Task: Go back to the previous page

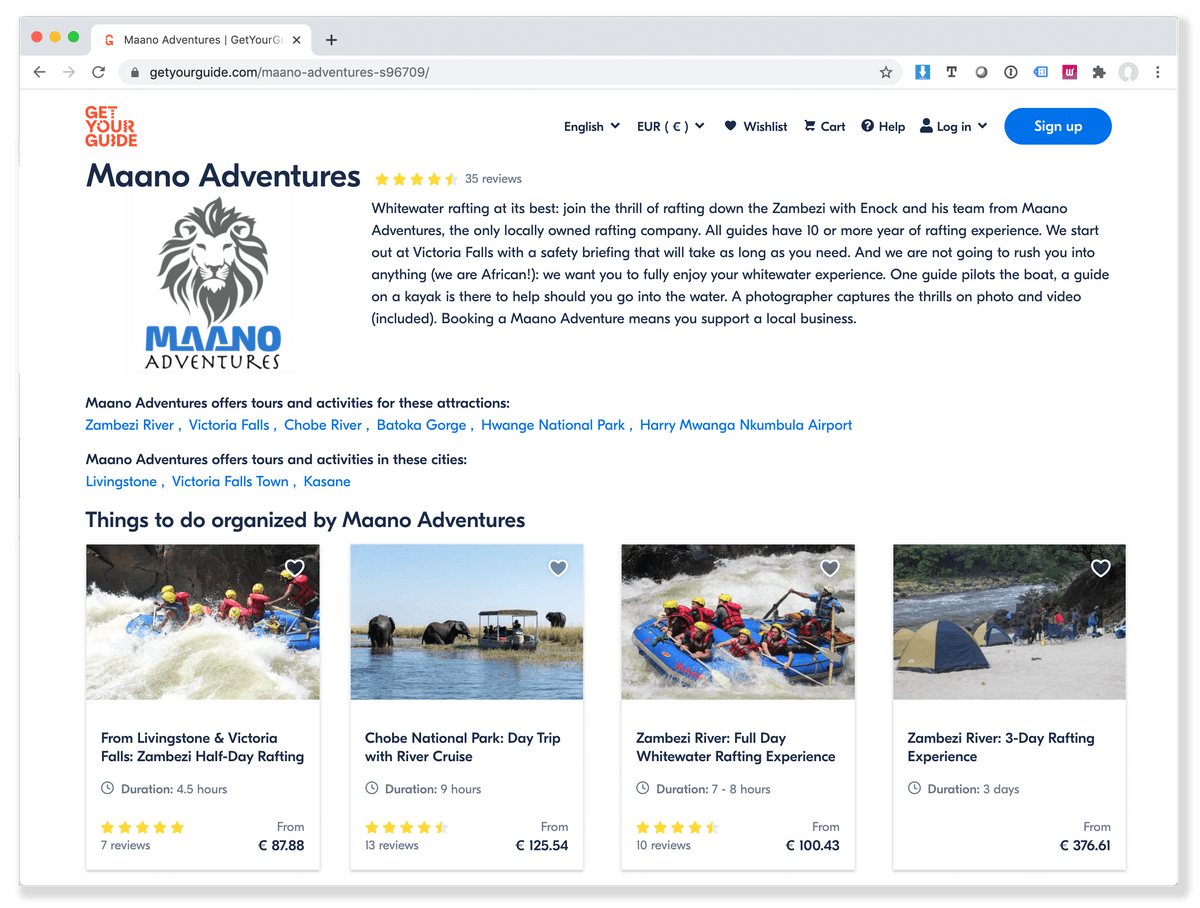Action: point(39,72)
